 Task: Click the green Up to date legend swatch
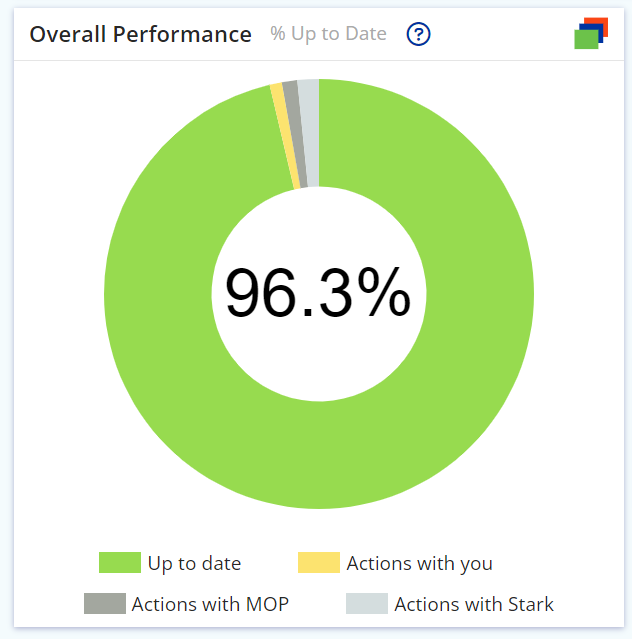coord(119,563)
